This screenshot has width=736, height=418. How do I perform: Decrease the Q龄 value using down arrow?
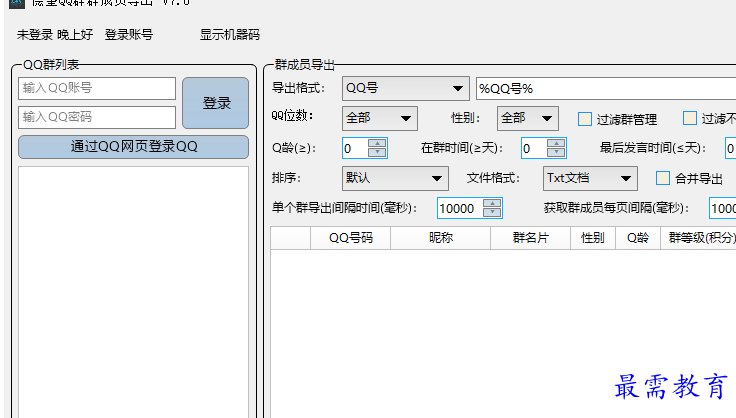(x=377, y=152)
